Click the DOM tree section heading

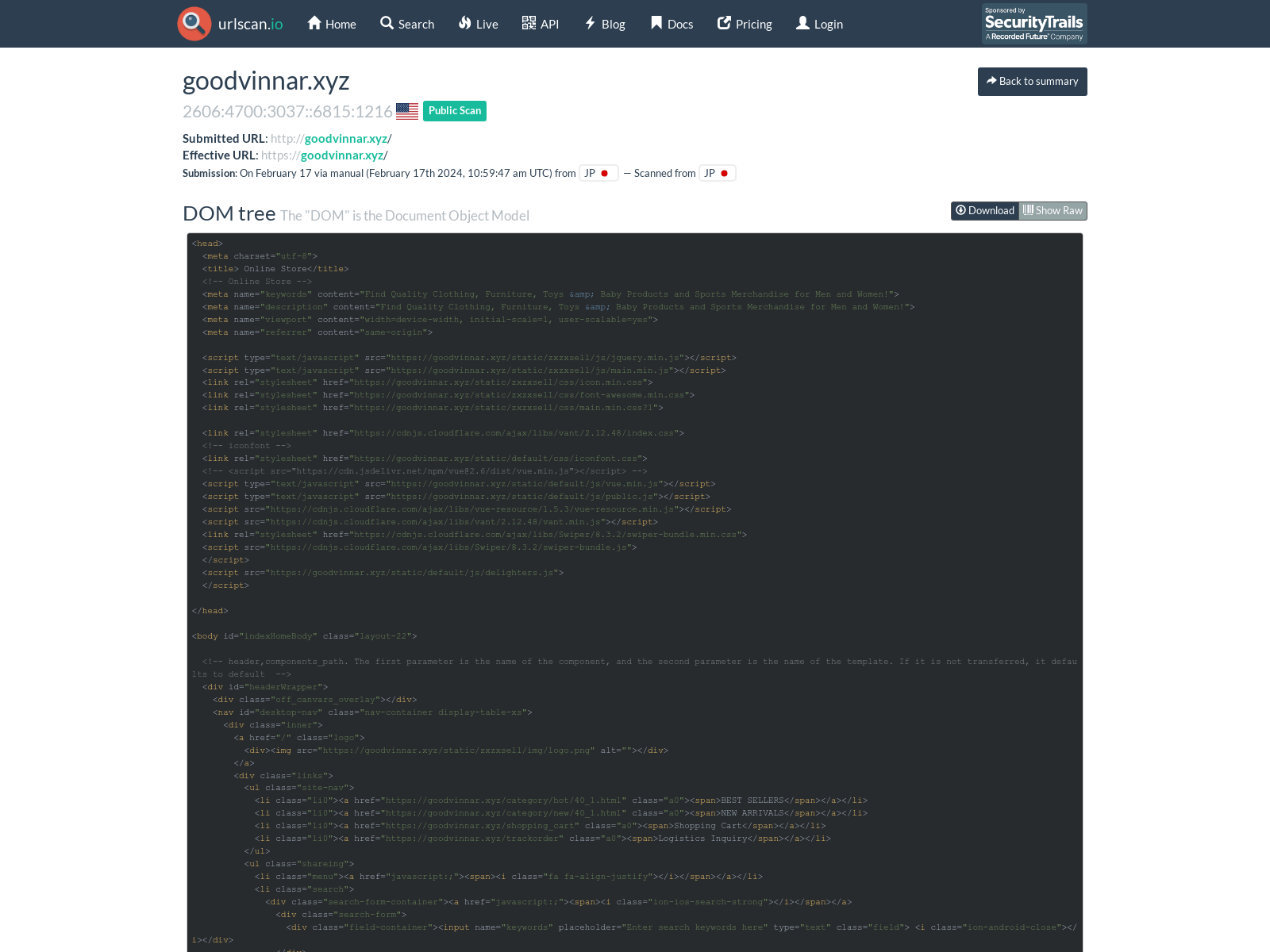pos(229,213)
